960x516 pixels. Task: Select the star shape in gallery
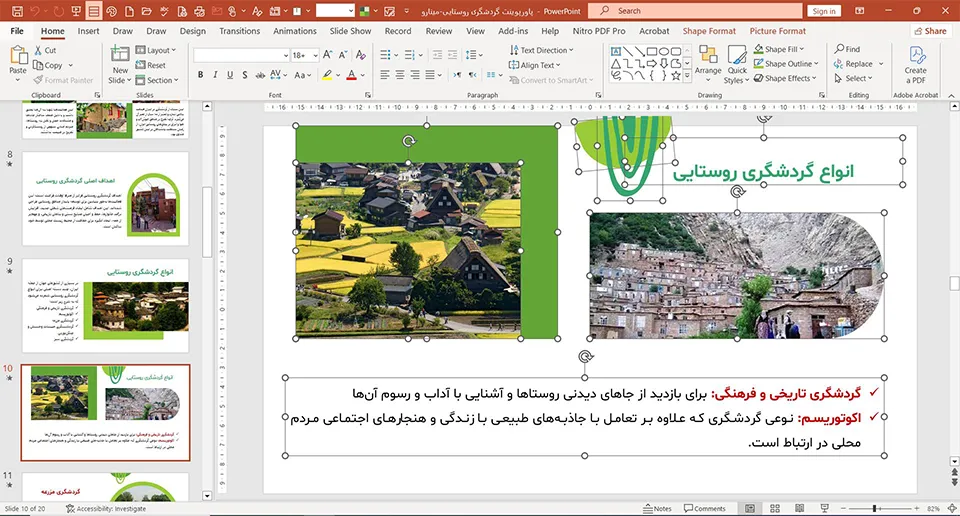point(675,76)
